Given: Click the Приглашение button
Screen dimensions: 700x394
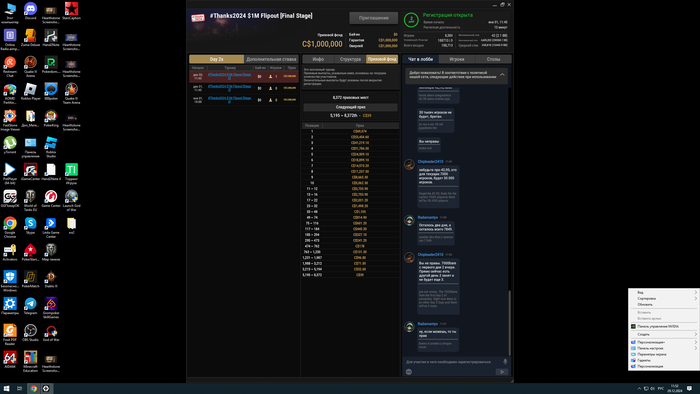Looking at the screenshot, I should tap(374, 18).
